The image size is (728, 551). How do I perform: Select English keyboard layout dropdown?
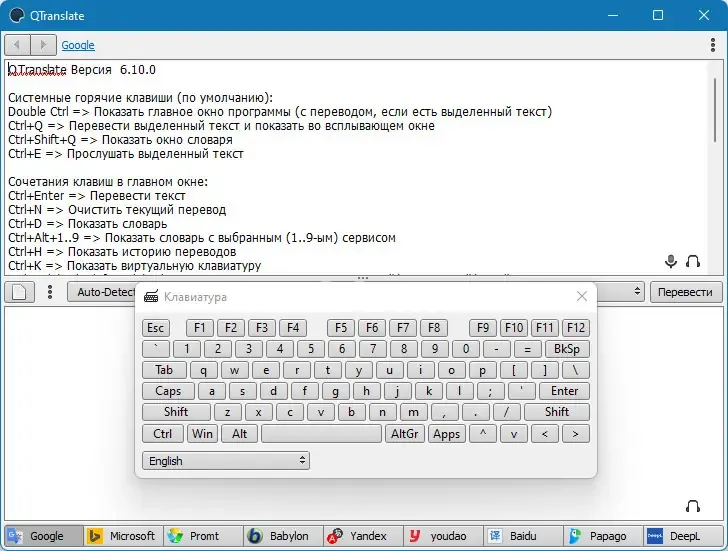pos(226,460)
